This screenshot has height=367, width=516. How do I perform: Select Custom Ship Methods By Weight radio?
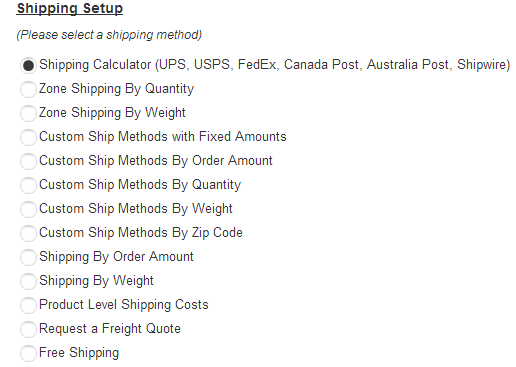tap(28, 209)
